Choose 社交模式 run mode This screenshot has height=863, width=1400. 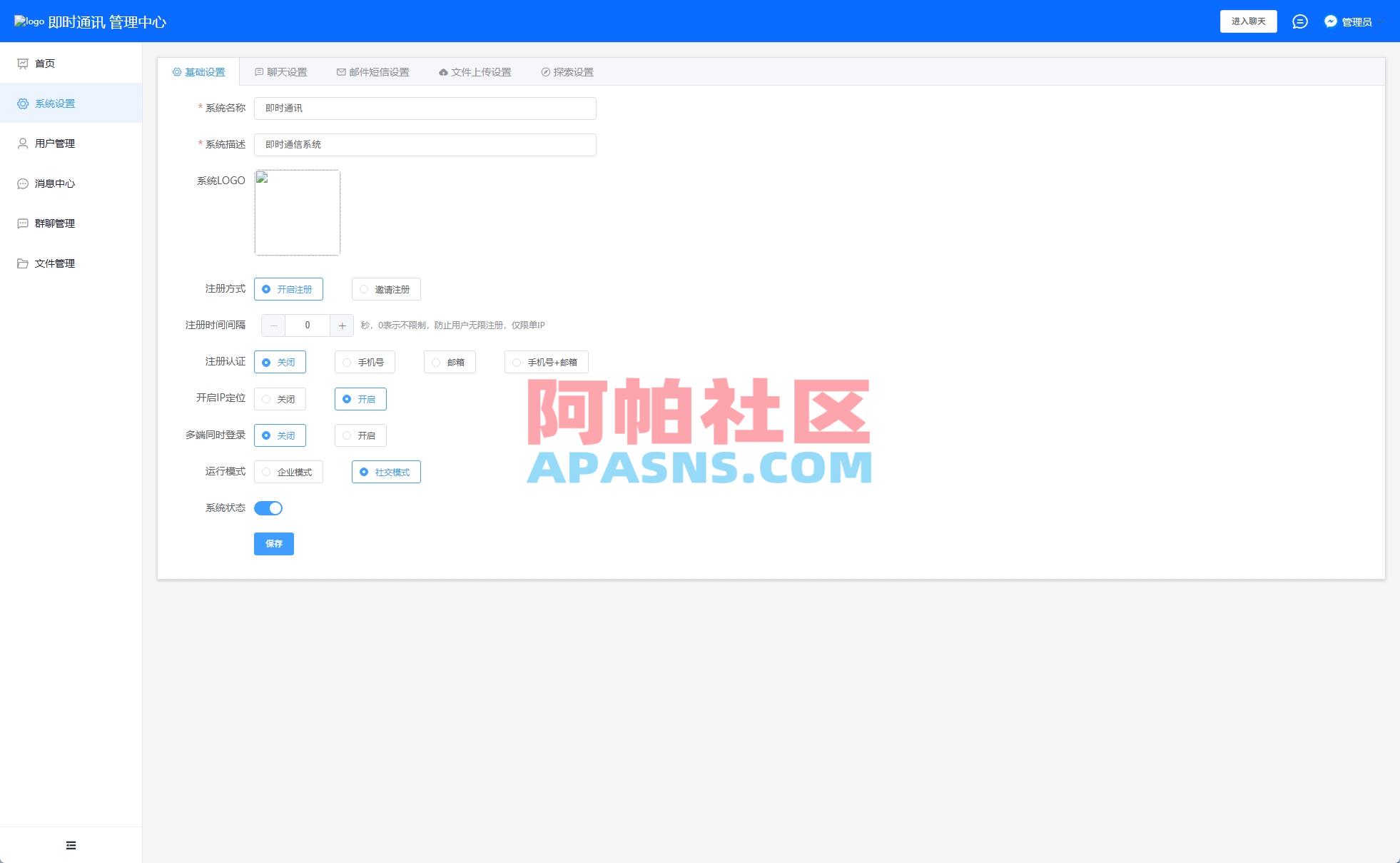[386, 472]
